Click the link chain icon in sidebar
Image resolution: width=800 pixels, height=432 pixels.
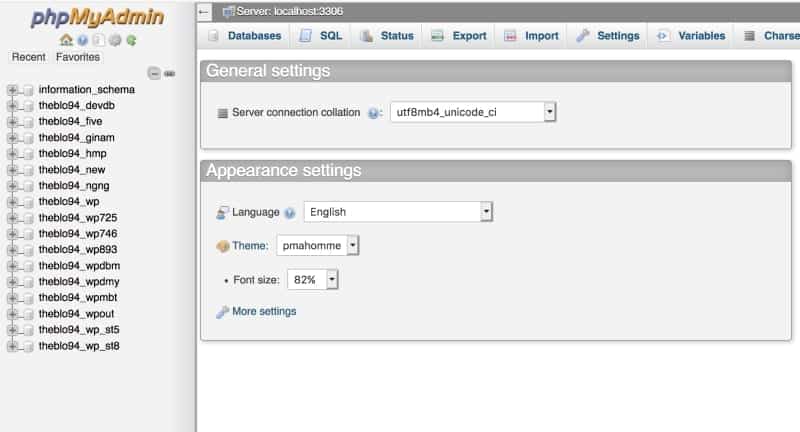pos(169,73)
